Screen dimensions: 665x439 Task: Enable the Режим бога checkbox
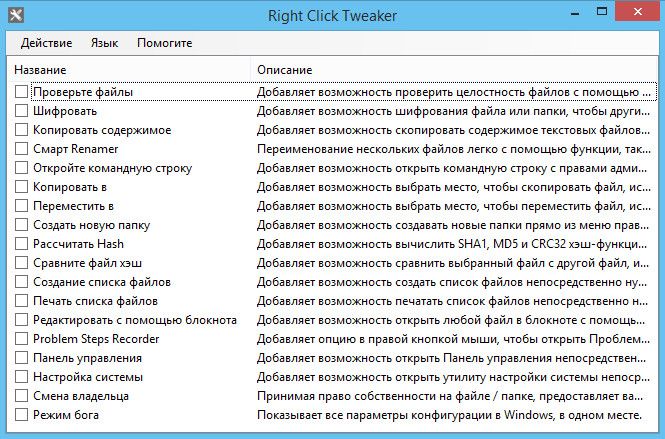tap(23, 415)
